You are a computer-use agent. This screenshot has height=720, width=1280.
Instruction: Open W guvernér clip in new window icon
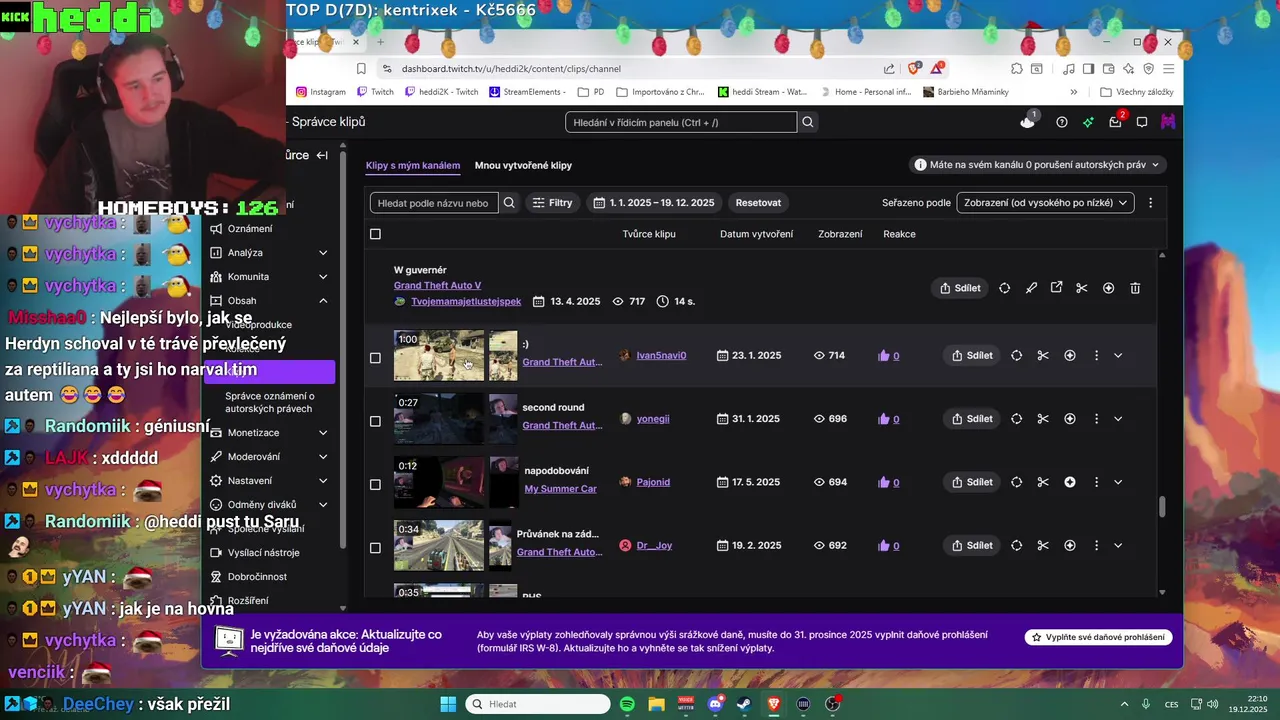pyautogui.click(x=1057, y=288)
